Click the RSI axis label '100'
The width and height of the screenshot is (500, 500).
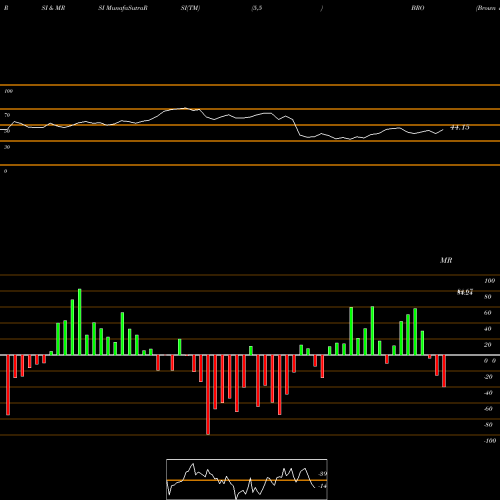click(x=8, y=91)
